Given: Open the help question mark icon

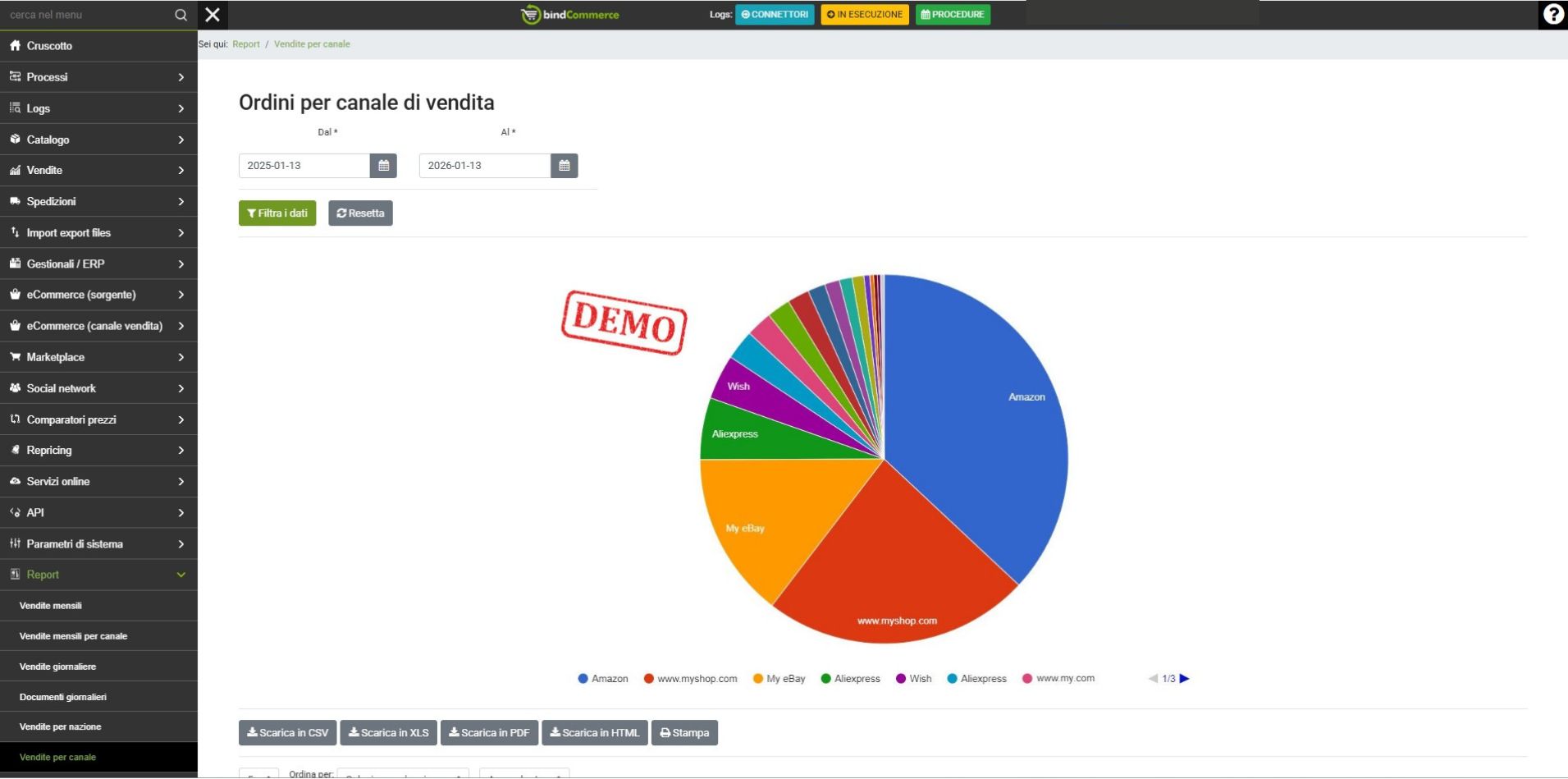Looking at the screenshot, I should pos(1552,15).
